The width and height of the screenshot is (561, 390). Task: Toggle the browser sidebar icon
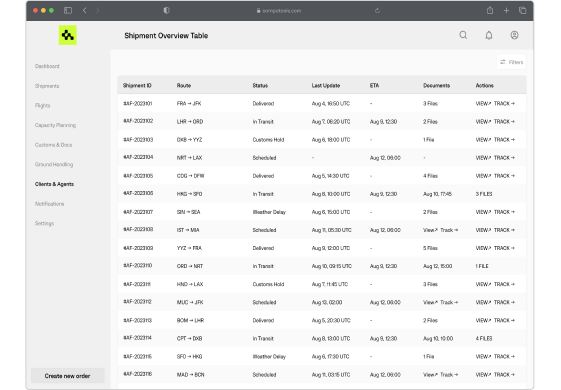pos(68,10)
